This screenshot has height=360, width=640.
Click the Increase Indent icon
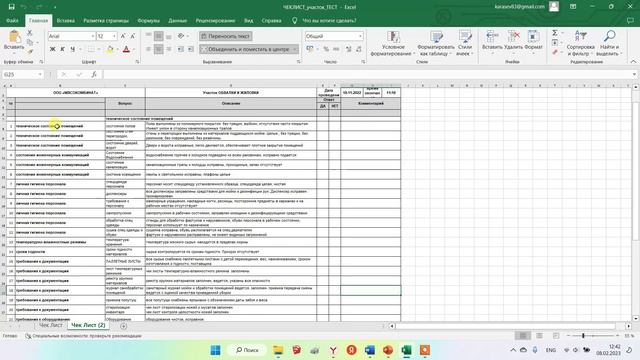tap(191, 49)
